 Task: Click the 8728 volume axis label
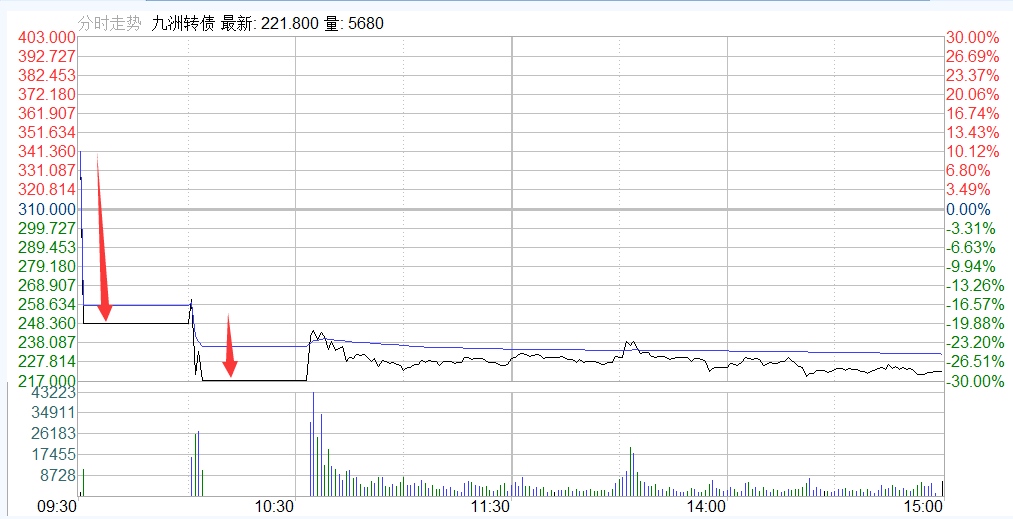(x=59, y=475)
